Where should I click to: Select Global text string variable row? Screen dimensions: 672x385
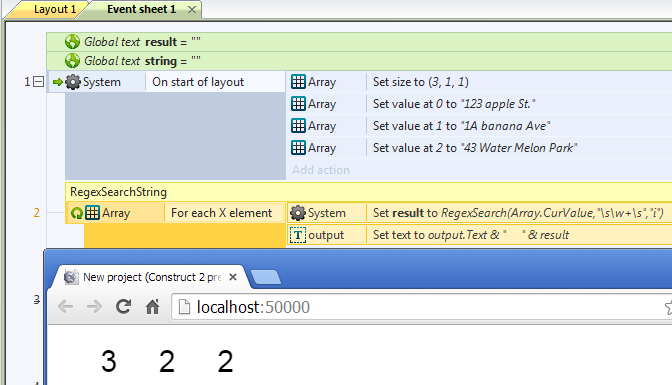pyautogui.click(x=359, y=61)
